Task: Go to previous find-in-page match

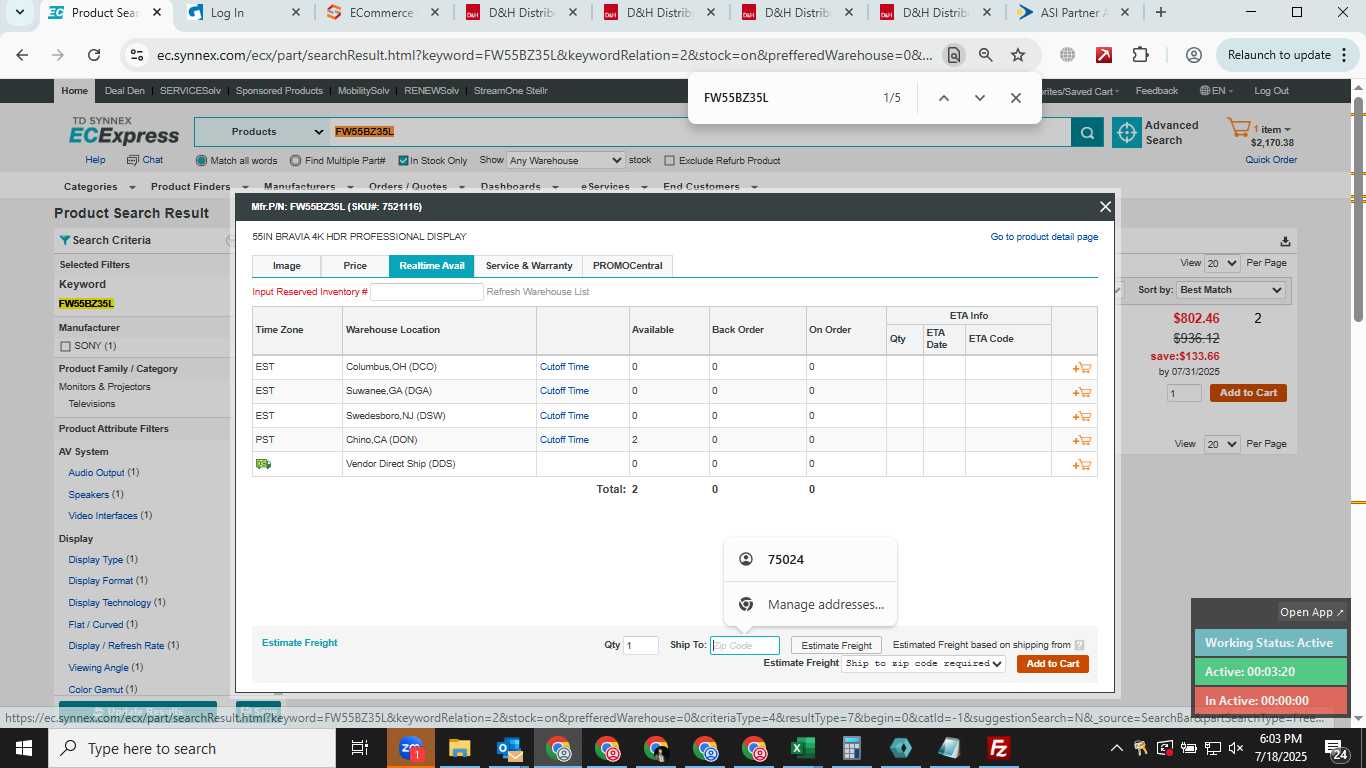Action: (x=943, y=98)
